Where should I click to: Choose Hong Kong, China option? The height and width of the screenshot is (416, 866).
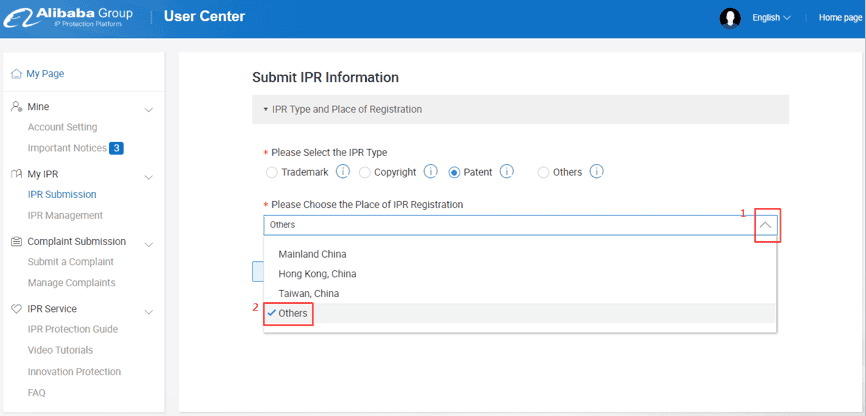(x=317, y=274)
